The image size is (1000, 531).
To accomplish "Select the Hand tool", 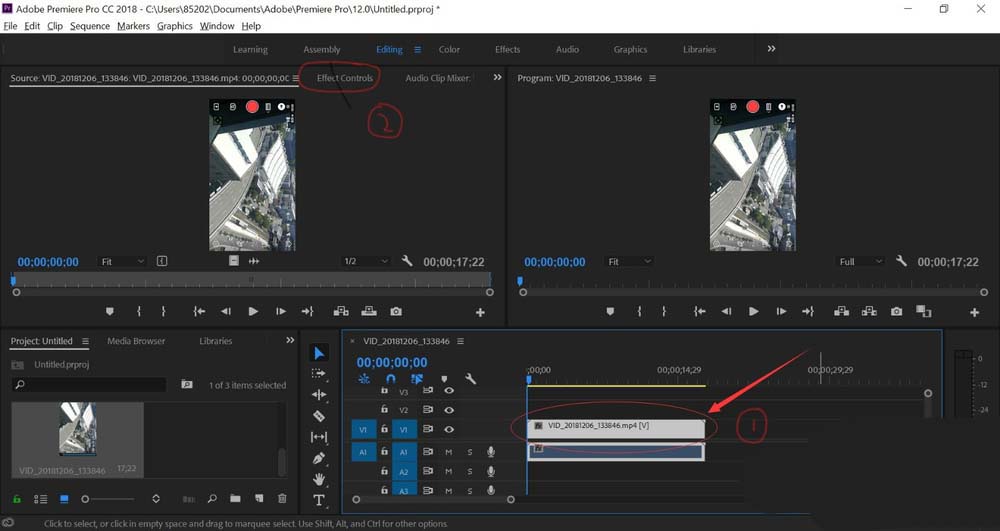I will coord(319,479).
